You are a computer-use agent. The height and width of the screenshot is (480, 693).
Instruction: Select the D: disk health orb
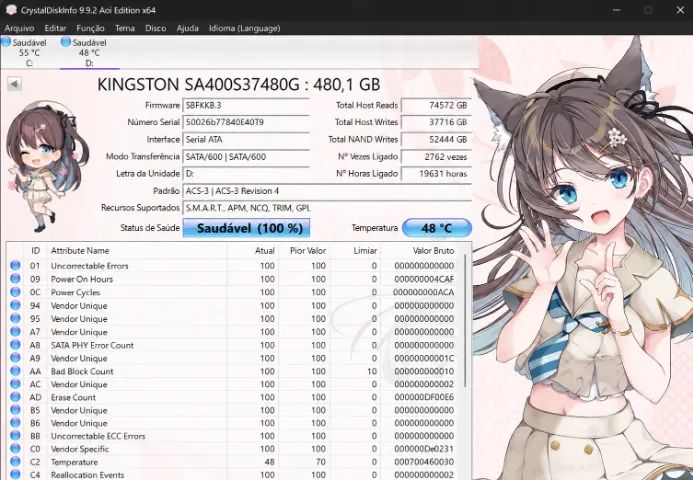[66, 42]
